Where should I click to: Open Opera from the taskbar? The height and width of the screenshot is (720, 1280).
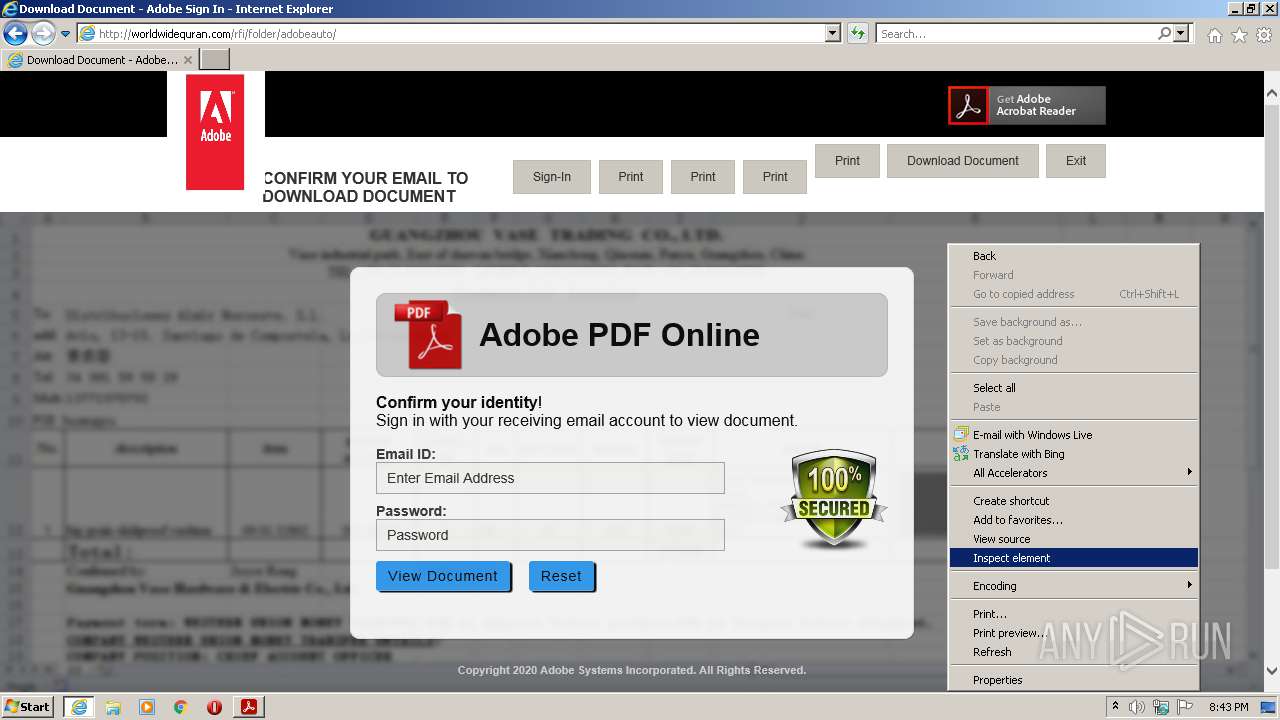click(214, 707)
